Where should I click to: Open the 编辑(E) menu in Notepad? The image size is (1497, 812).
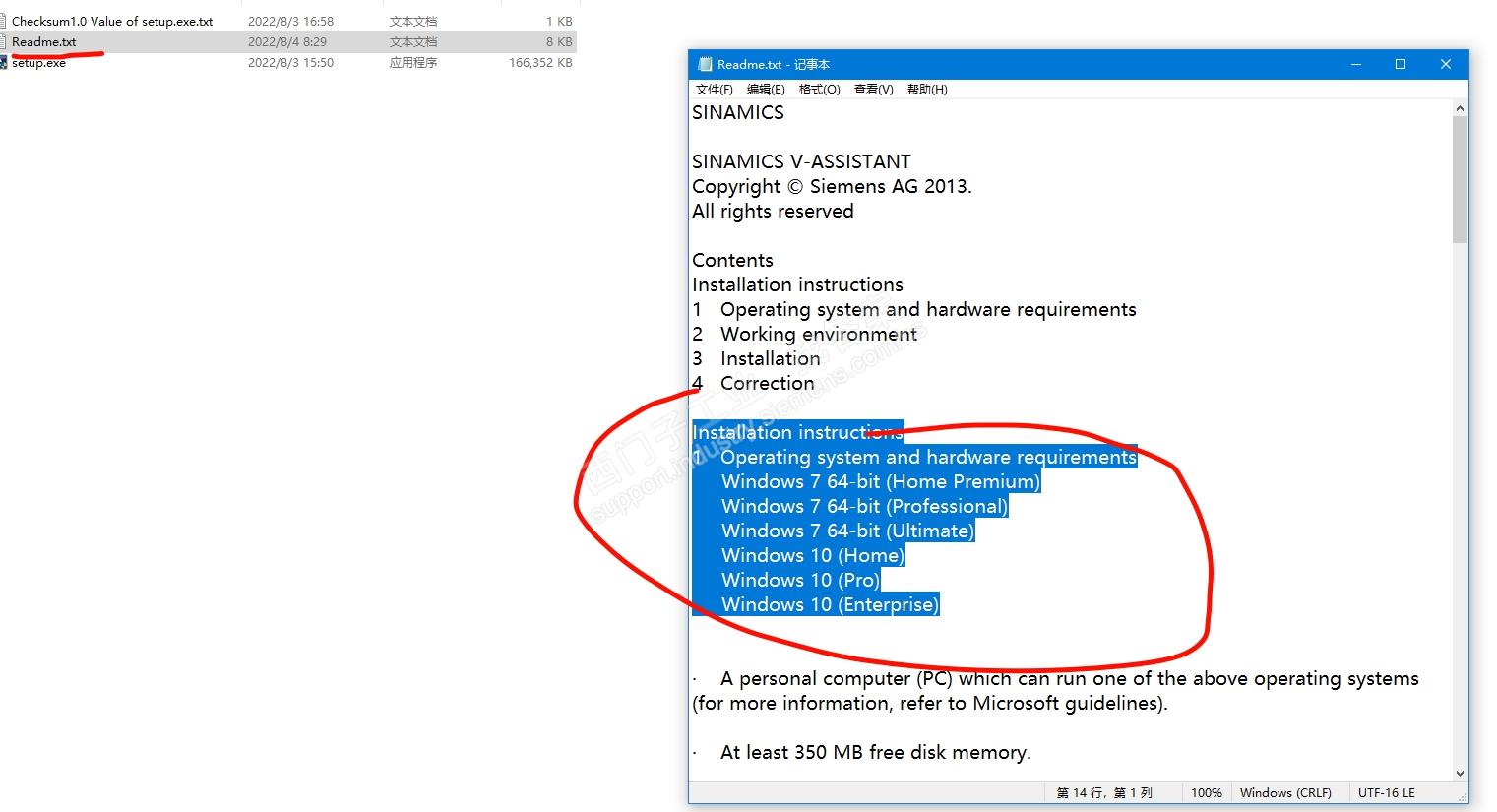coord(766,90)
